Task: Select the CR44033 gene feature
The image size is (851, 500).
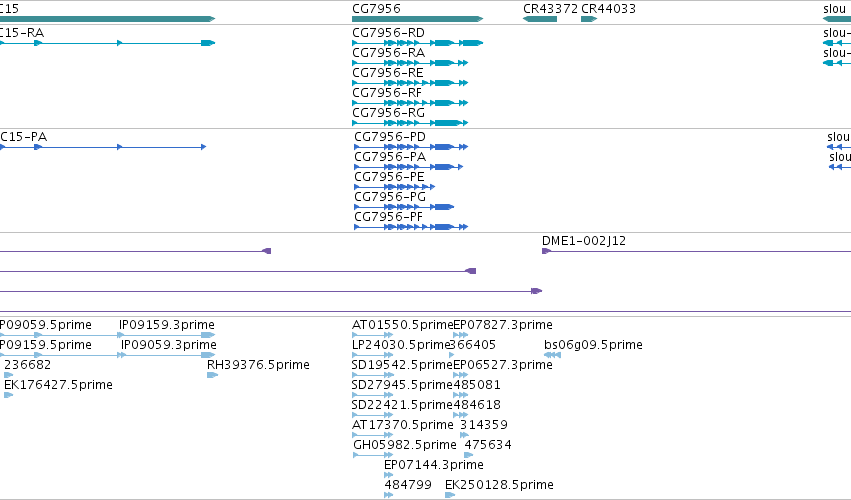Action: coord(589,19)
